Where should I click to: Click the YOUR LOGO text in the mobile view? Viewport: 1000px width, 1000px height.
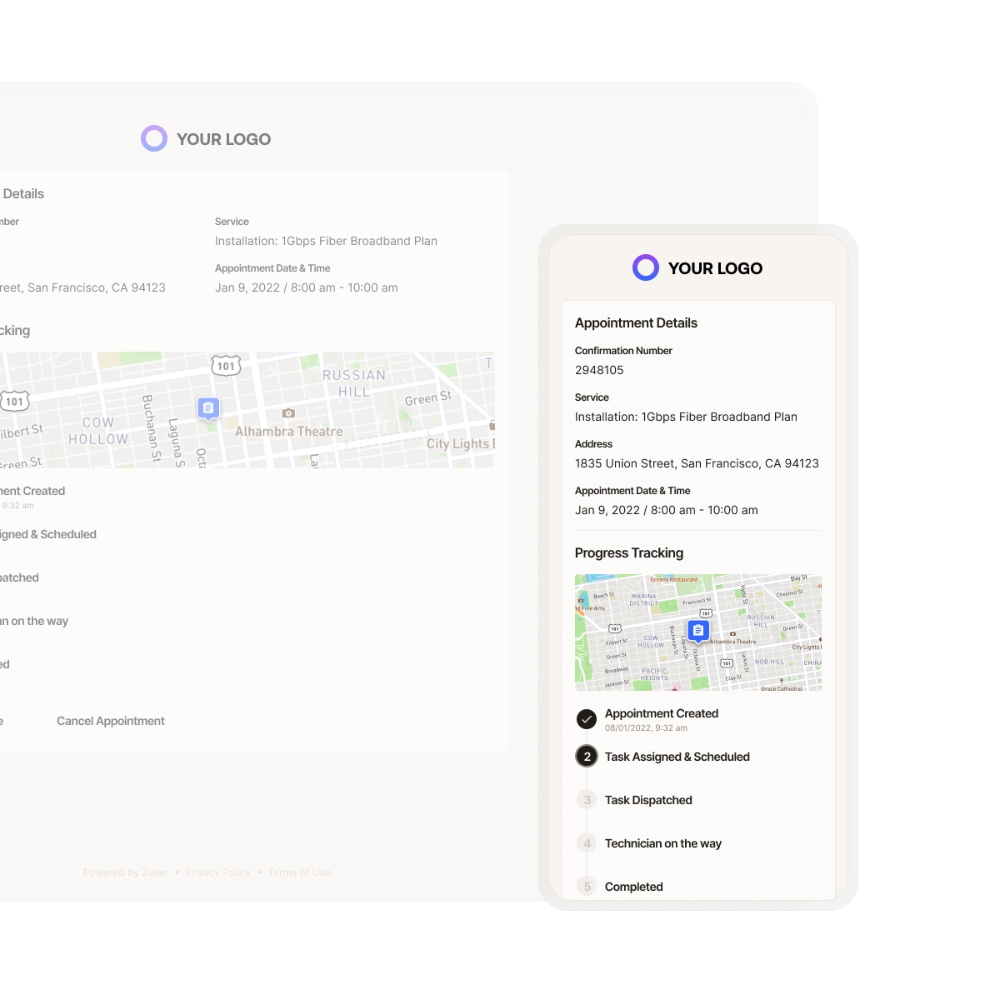pyautogui.click(x=715, y=268)
